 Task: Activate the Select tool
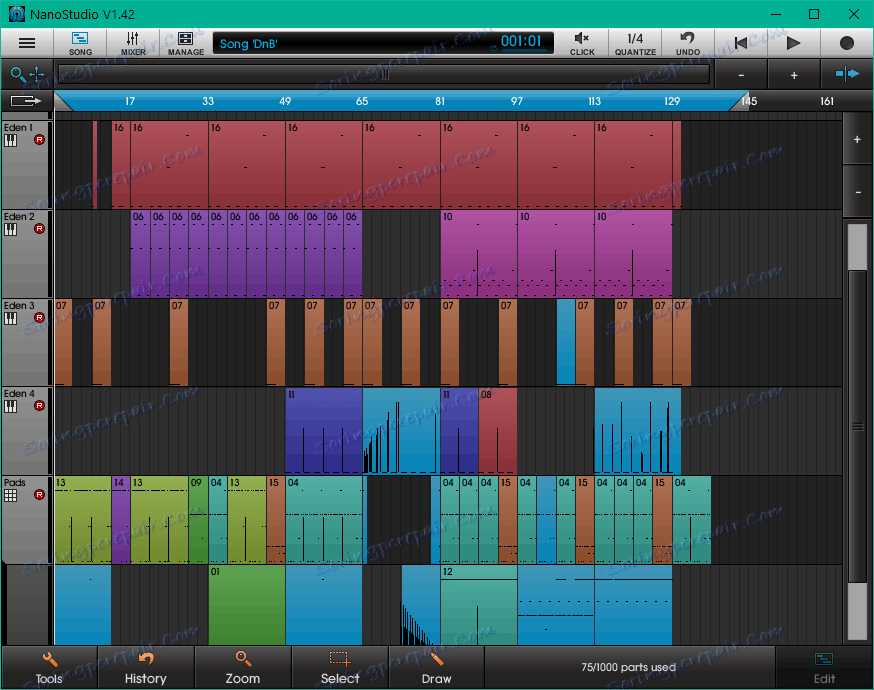(x=339, y=668)
